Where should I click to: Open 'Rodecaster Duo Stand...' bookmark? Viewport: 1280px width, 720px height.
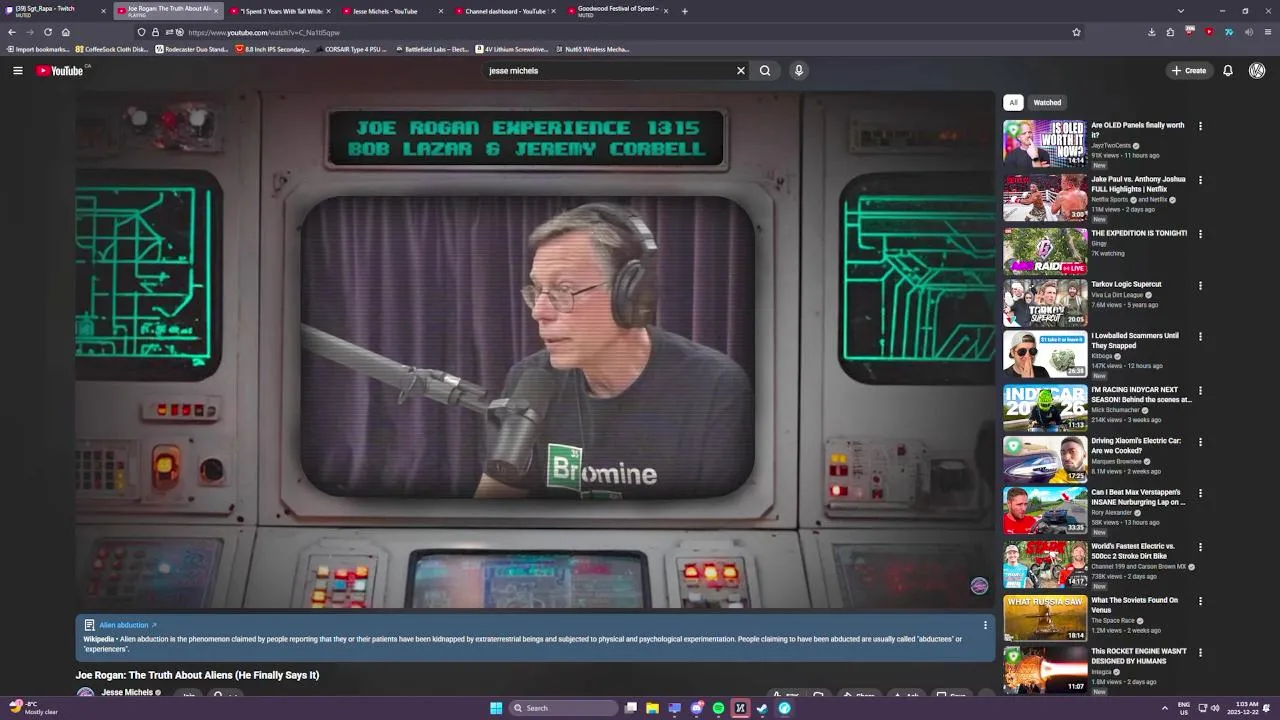(192, 49)
